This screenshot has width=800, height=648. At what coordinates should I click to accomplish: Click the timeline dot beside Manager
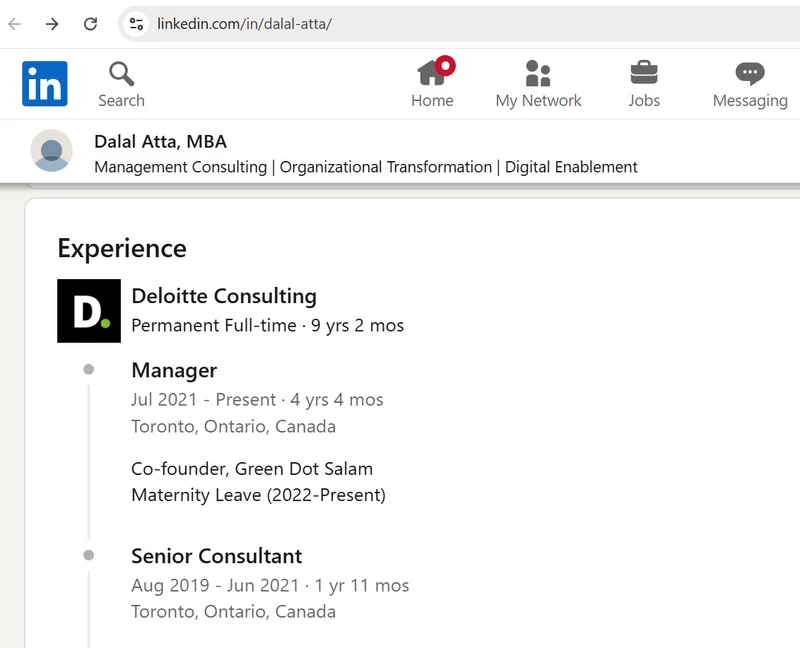[x=89, y=370]
